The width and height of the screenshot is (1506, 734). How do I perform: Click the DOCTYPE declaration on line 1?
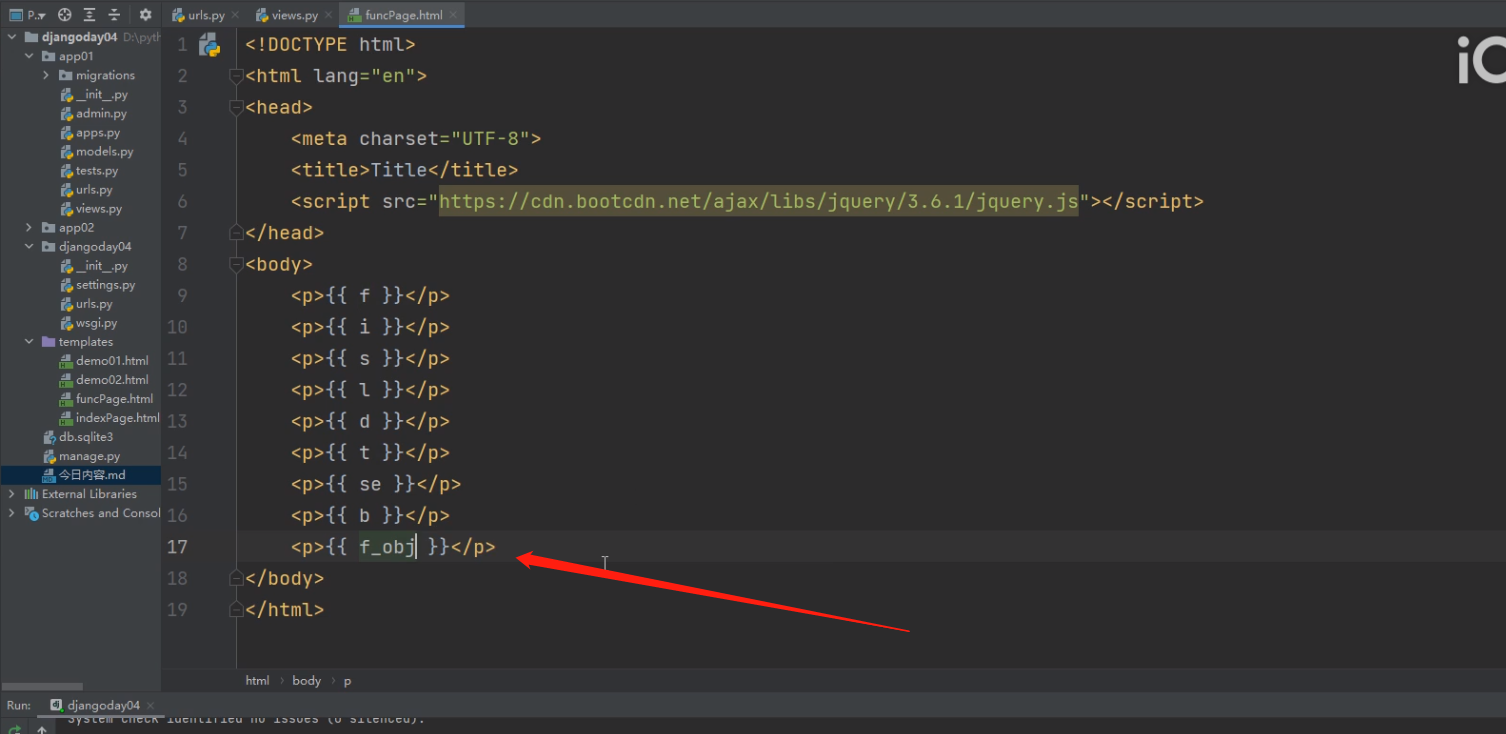[x=330, y=45]
